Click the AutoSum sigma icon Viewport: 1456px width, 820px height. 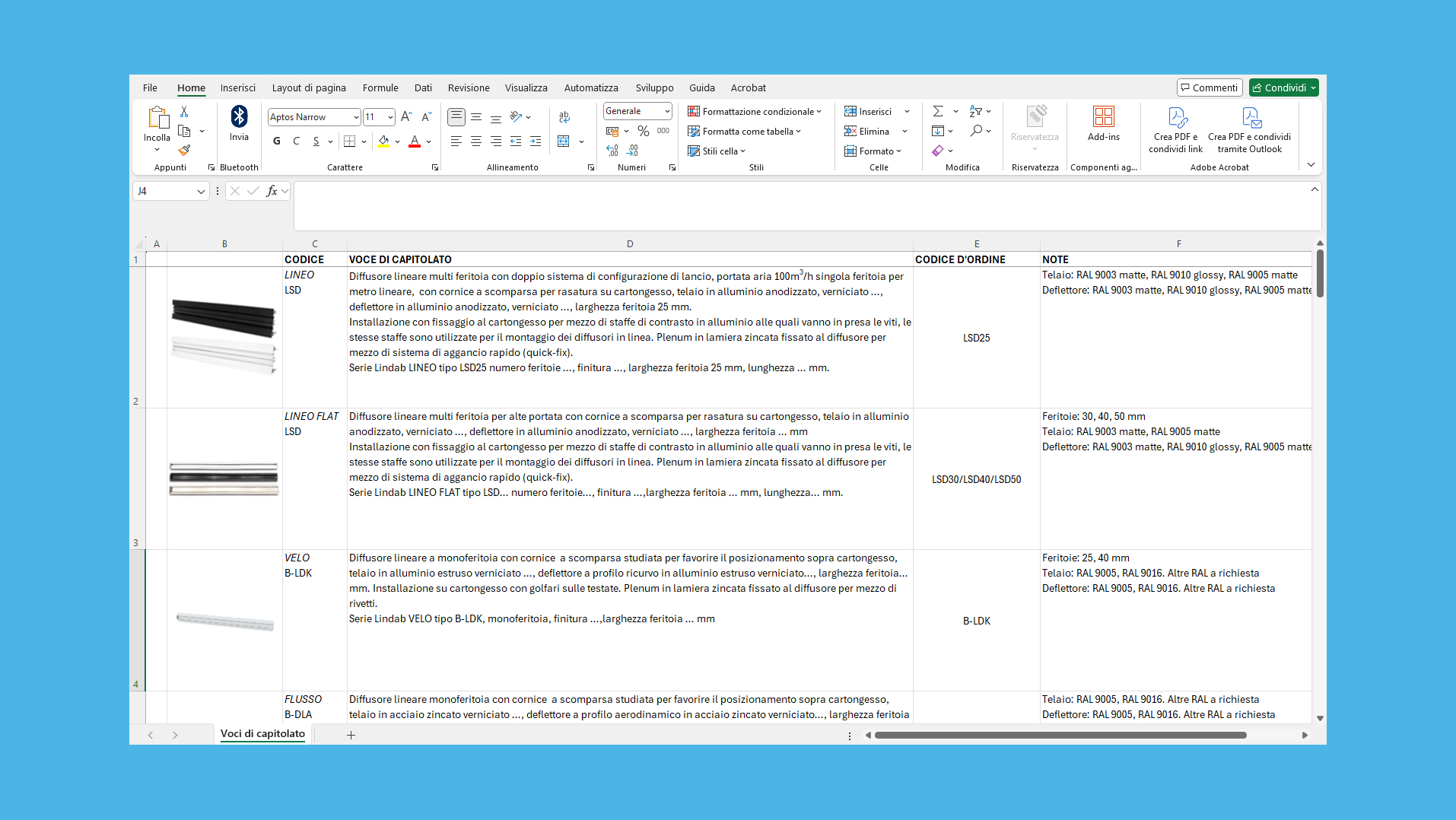[938, 111]
